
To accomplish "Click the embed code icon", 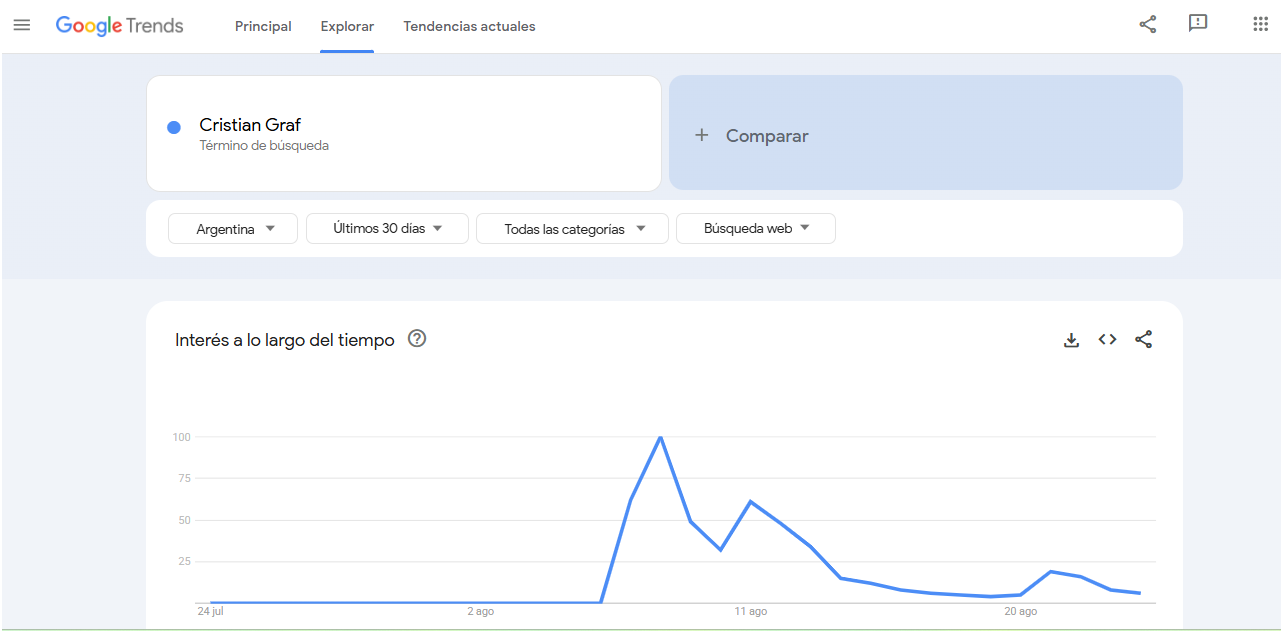I will 1107,340.
